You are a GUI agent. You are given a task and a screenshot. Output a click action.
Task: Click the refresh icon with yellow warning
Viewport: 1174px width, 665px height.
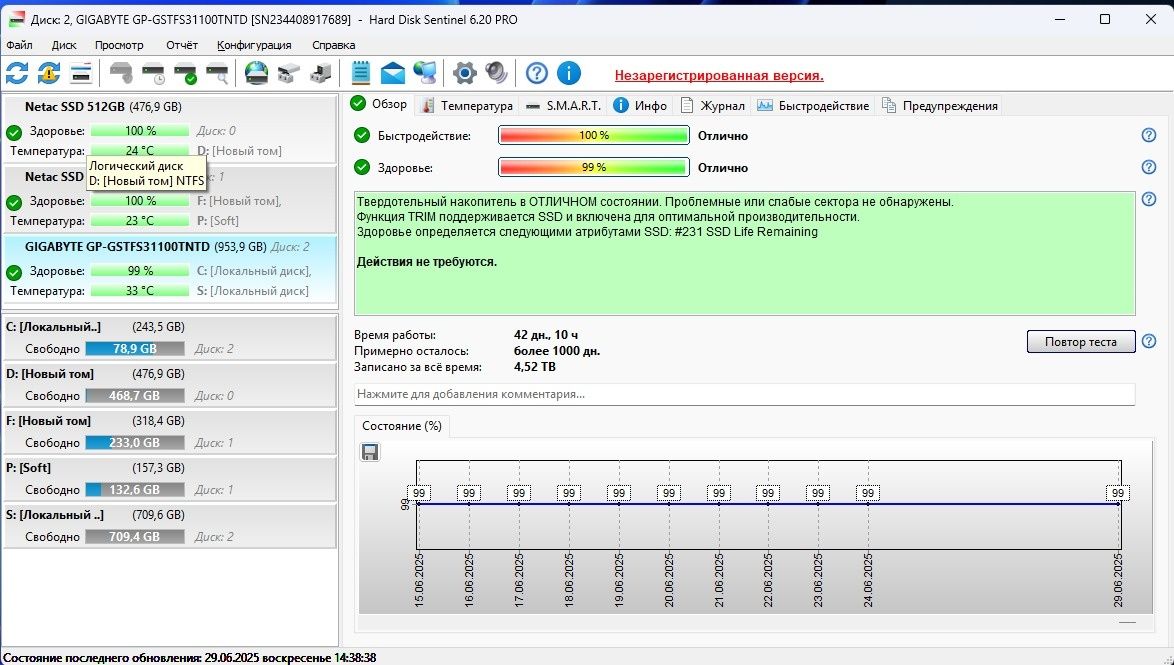point(49,73)
